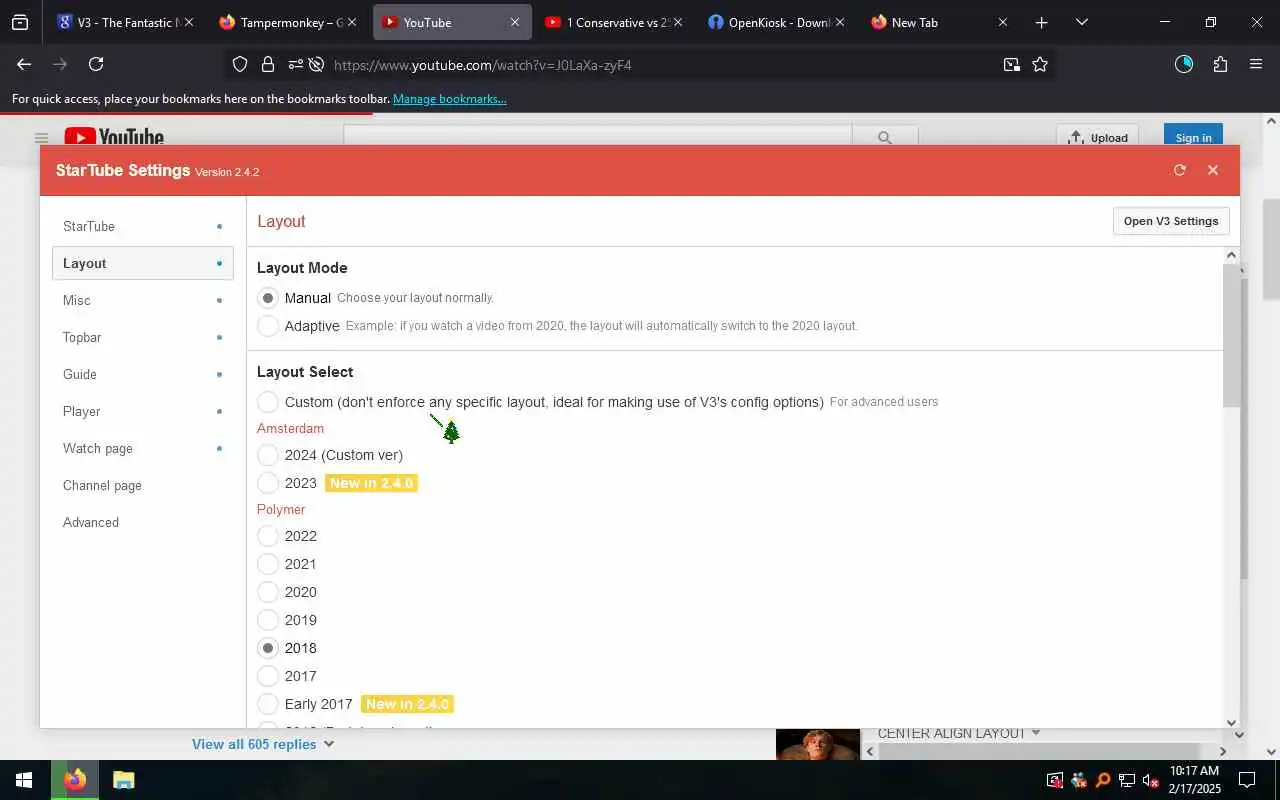Select the Adaptive layout mode radio
Screen dimensions: 1280x800
[x=268, y=326]
